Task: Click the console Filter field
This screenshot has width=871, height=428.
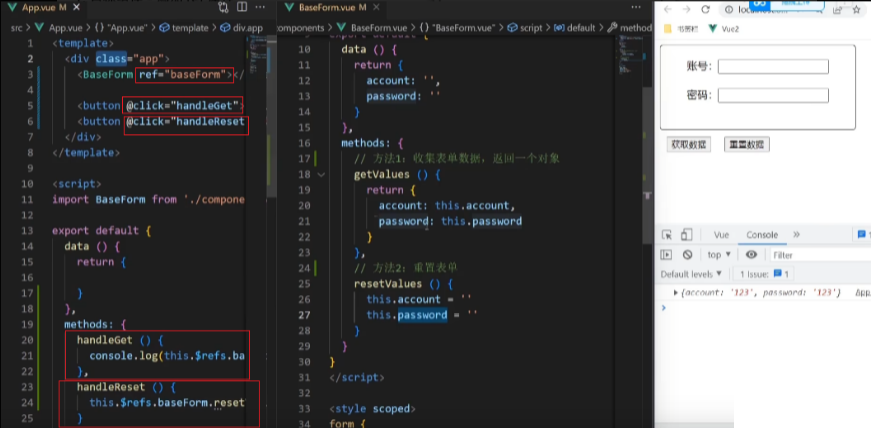Action: (x=820, y=255)
